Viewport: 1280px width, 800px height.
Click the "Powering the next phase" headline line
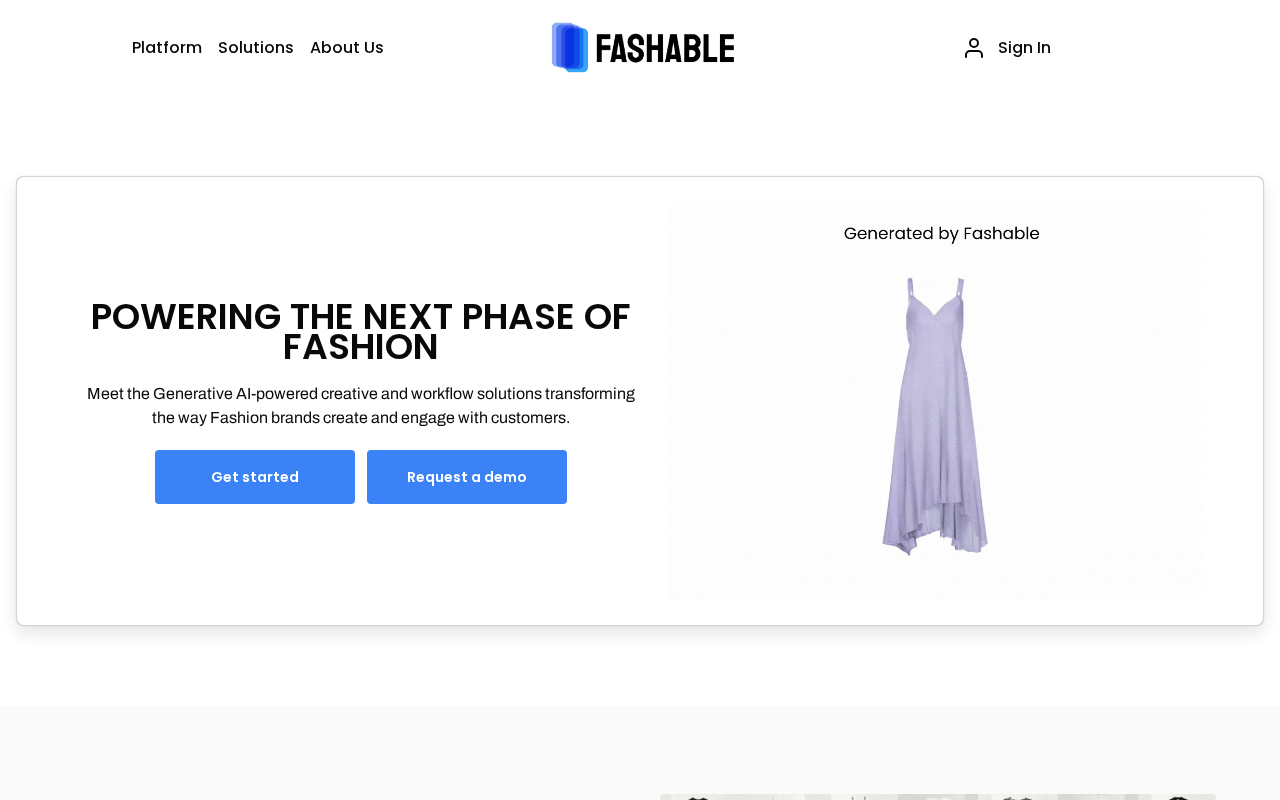click(x=360, y=317)
